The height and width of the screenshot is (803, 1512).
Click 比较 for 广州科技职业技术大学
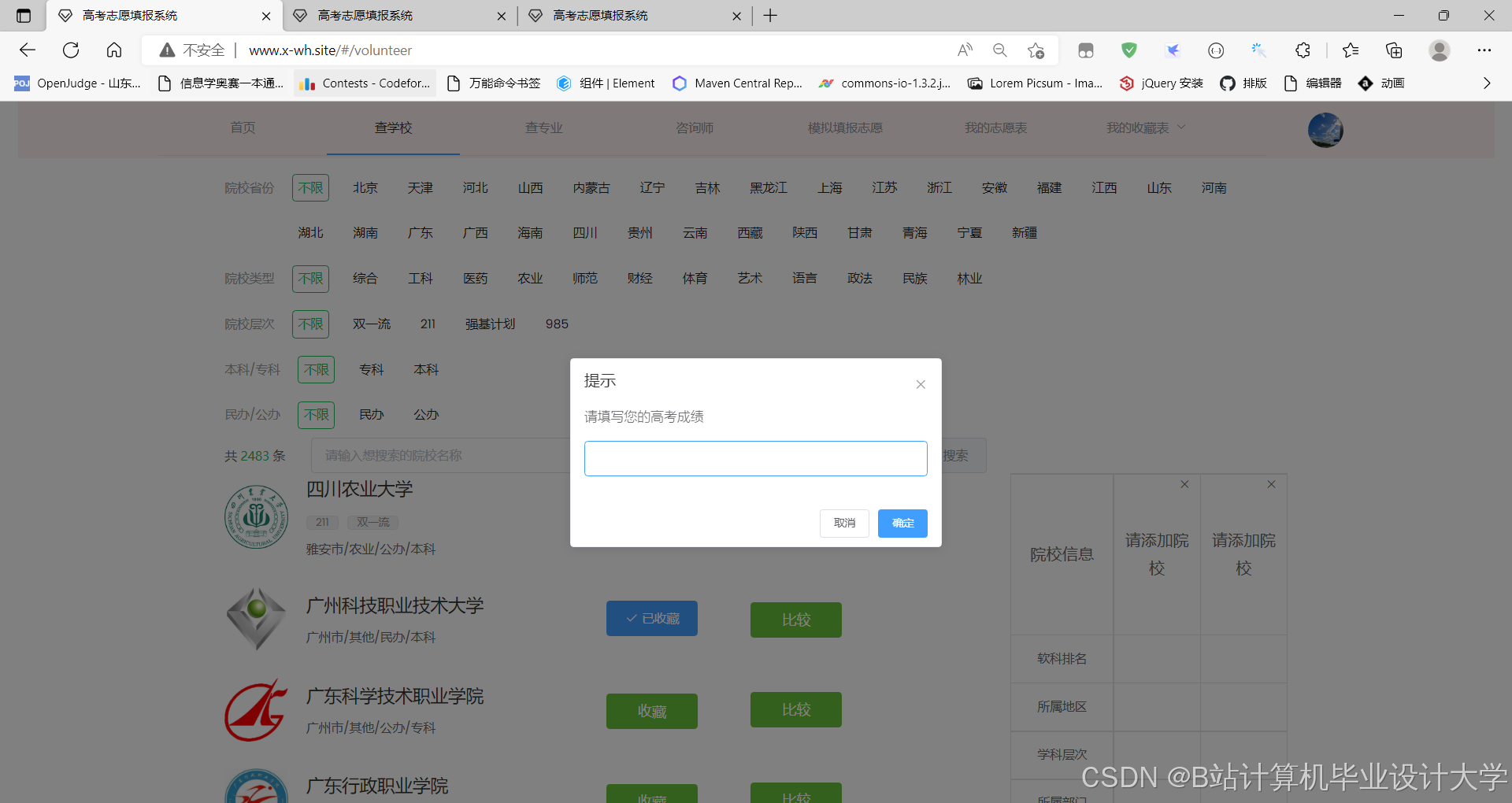pyautogui.click(x=796, y=620)
